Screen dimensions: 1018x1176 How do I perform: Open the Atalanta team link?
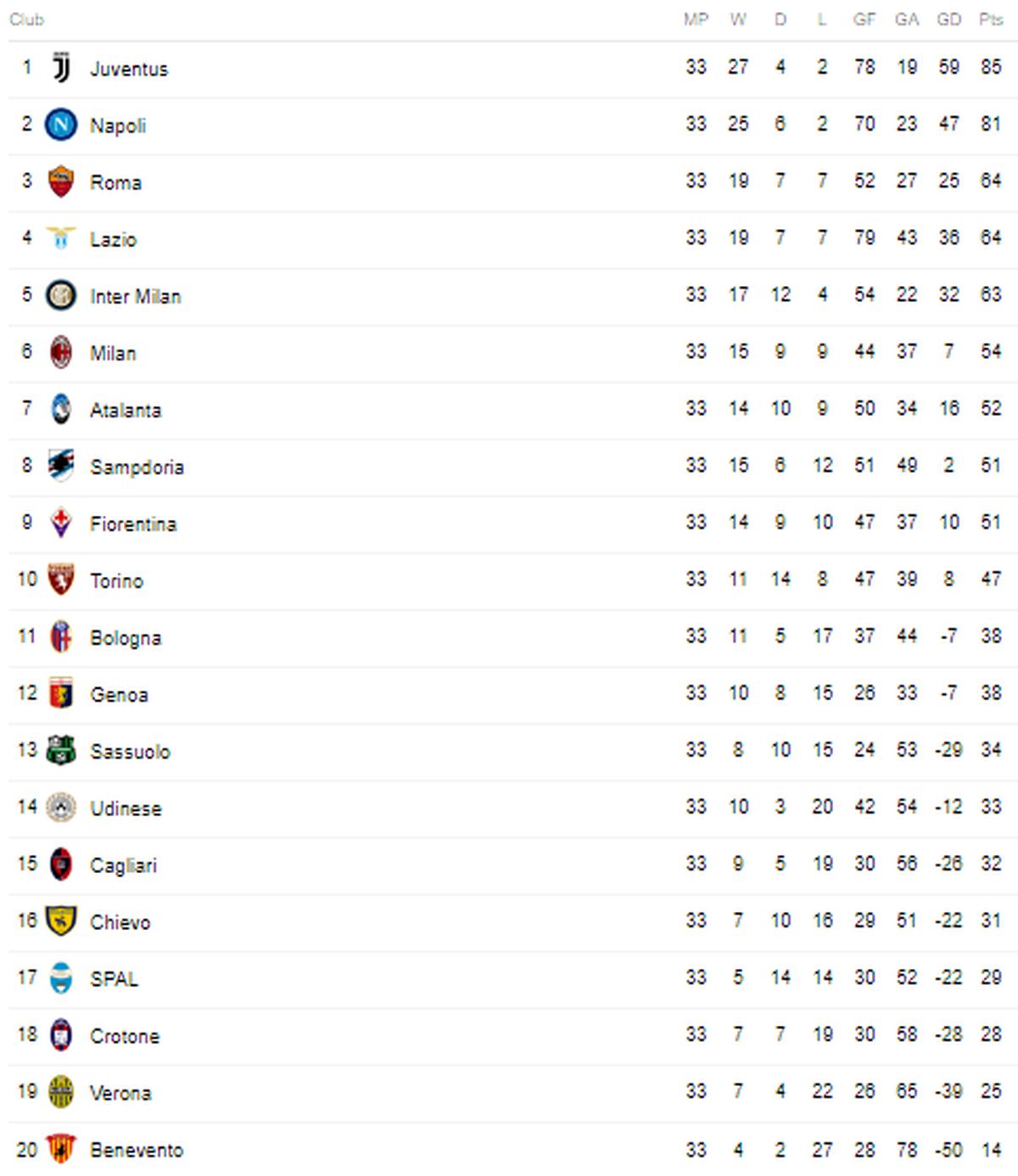point(126,410)
